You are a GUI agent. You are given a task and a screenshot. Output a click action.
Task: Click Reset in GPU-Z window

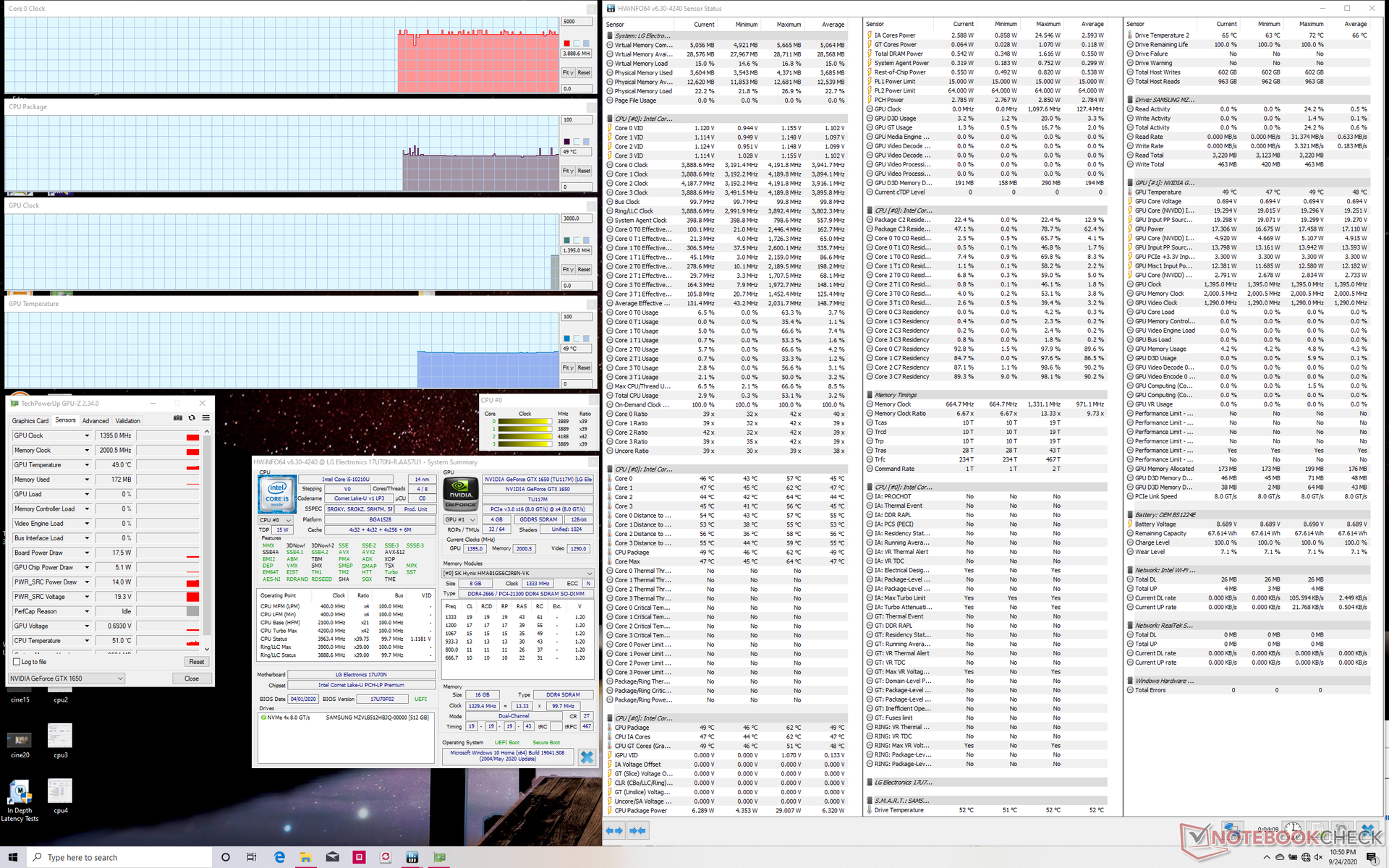196,662
